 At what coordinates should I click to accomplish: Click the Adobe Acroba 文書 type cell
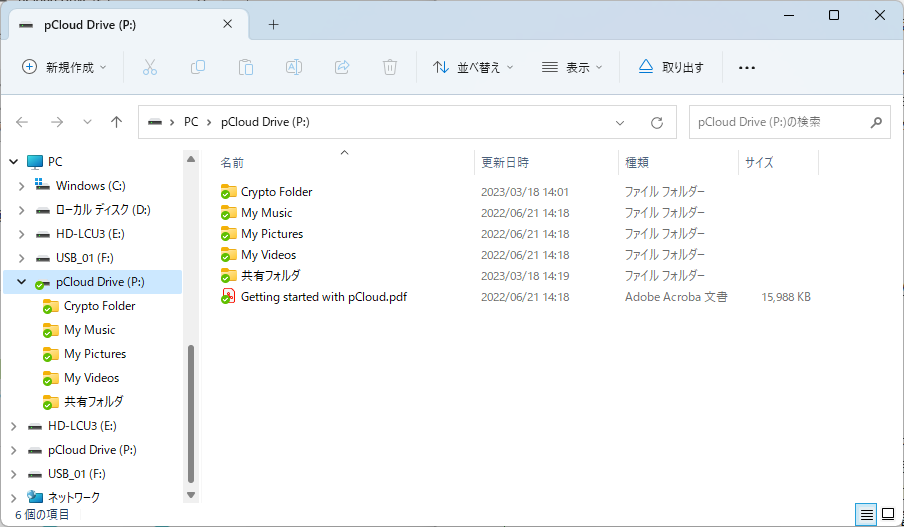[676, 297]
